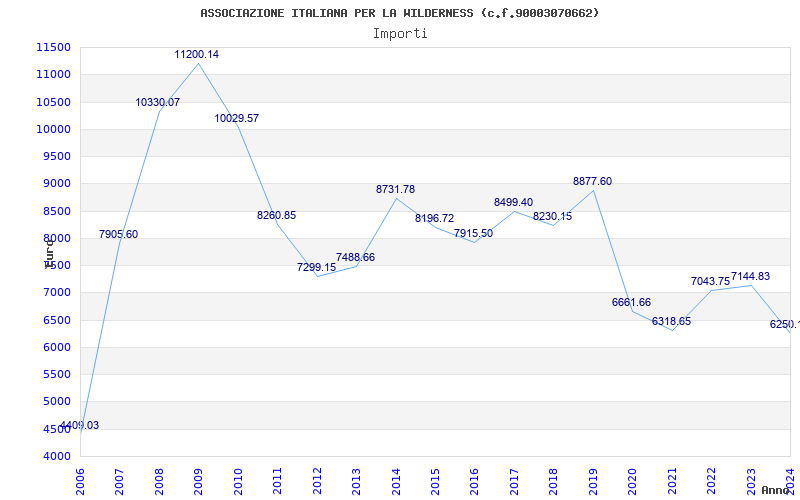The image size is (800, 500).
Task: Click the 11000 y-axis tick label
Action: point(54,74)
